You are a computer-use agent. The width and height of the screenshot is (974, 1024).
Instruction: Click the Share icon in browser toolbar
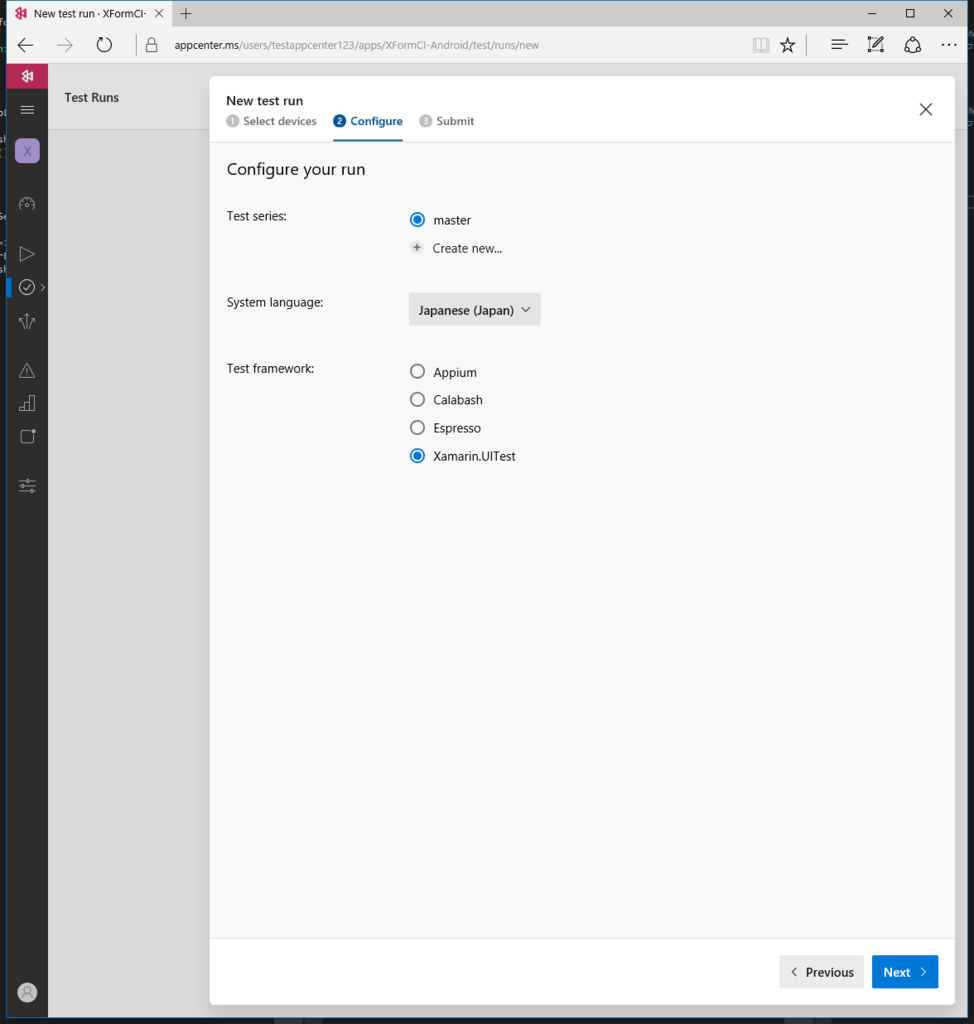(x=913, y=44)
